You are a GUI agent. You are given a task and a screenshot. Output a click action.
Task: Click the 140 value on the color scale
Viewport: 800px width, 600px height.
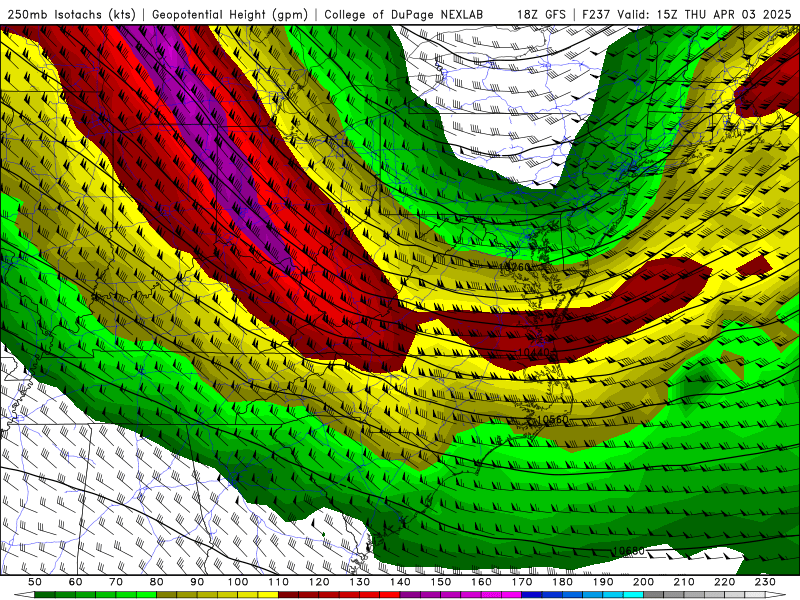click(400, 582)
